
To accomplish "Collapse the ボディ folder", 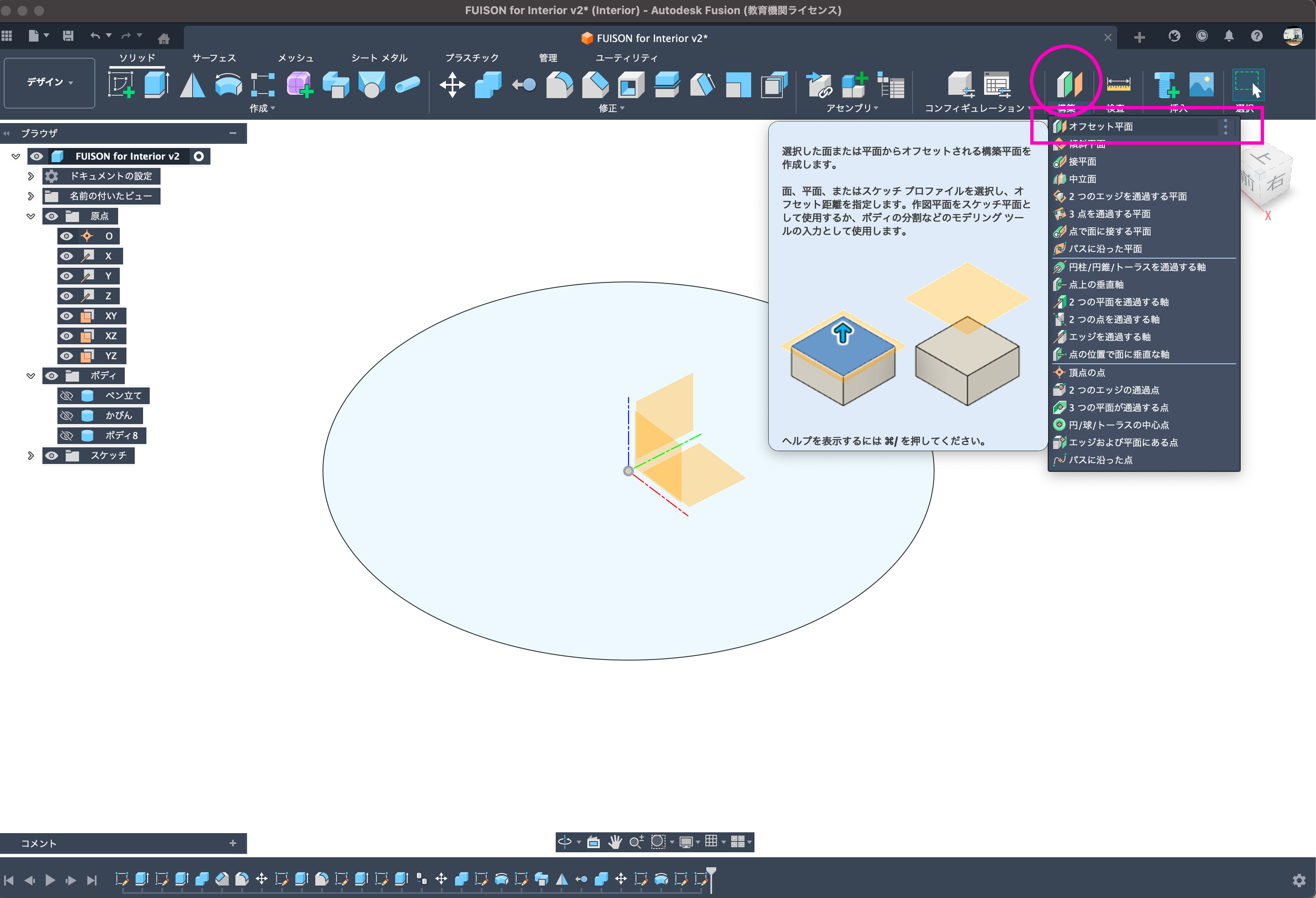I will [31, 376].
